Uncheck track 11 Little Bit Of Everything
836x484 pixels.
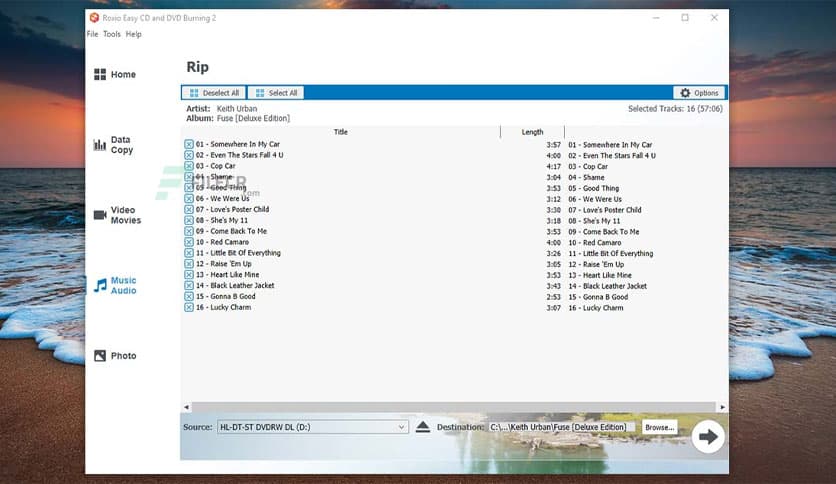pos(189,253)
